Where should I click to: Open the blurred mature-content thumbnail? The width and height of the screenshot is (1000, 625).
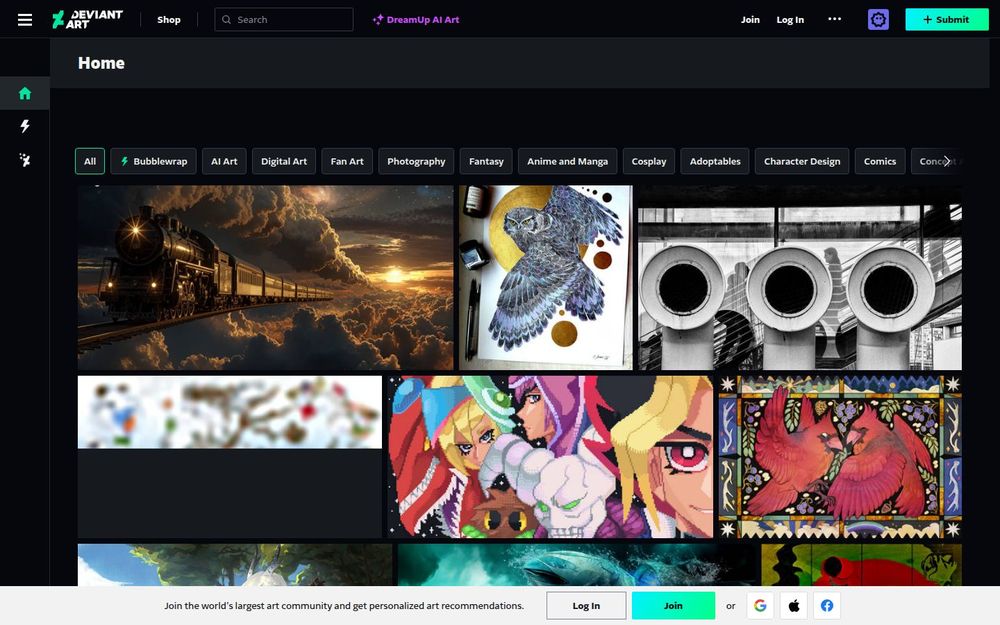[230, 412]
